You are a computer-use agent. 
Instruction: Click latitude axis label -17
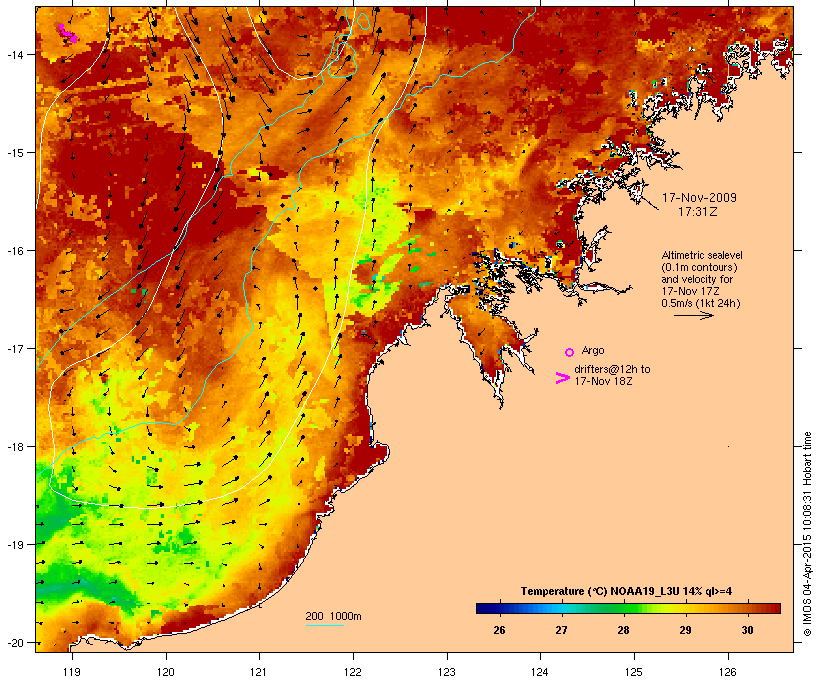[15, 348]
